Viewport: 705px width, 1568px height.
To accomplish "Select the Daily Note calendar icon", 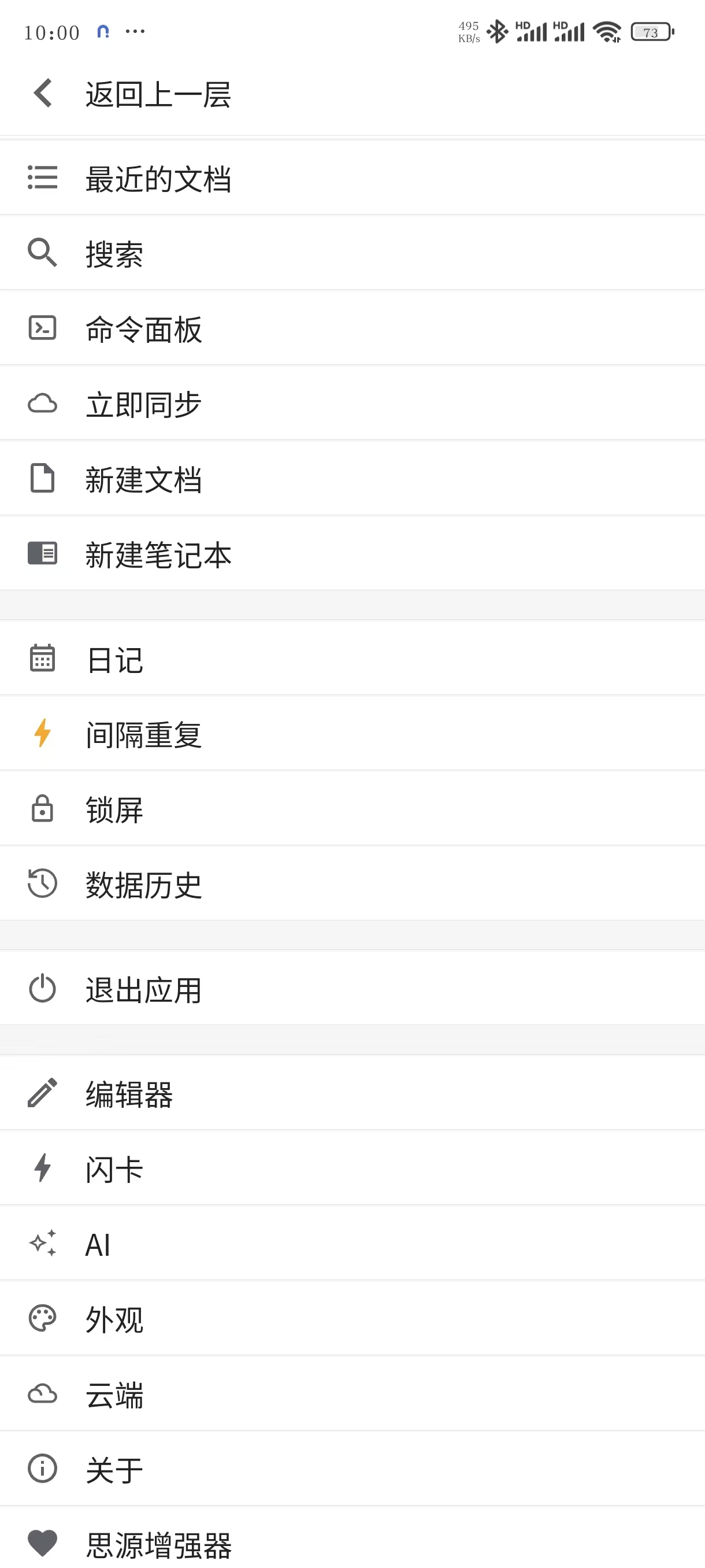I will [x=42, y=659].
